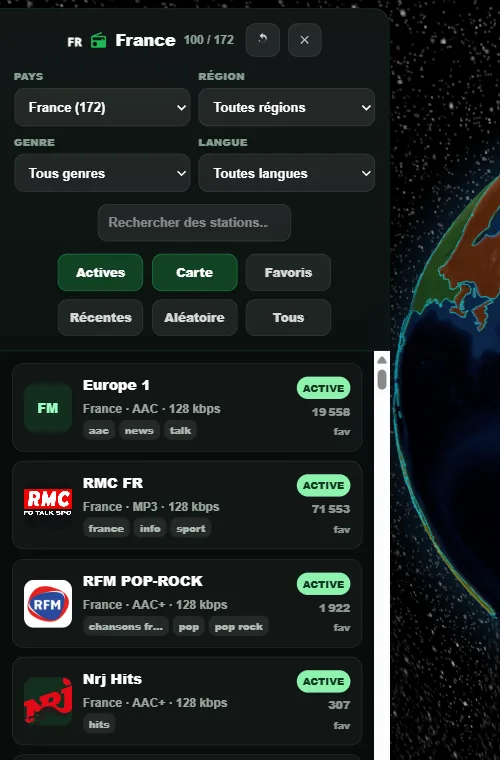Select the Europe 1 station title

pos(116,385)
